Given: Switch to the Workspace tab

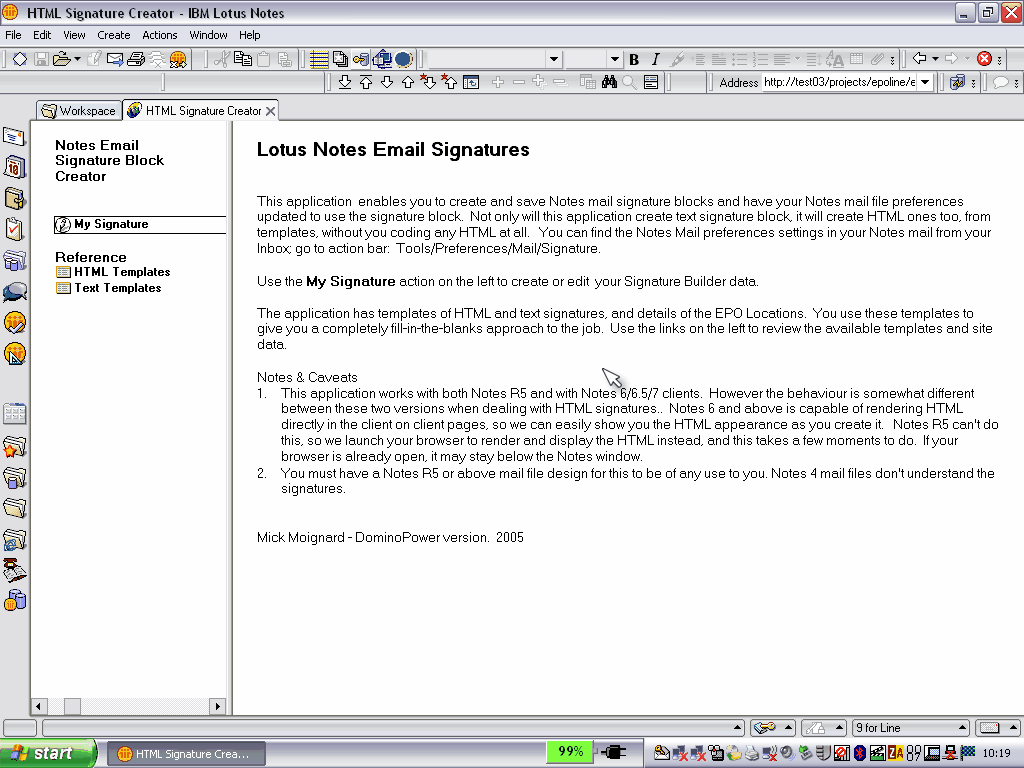Looking at the screenshot, I should click(78, 111).
